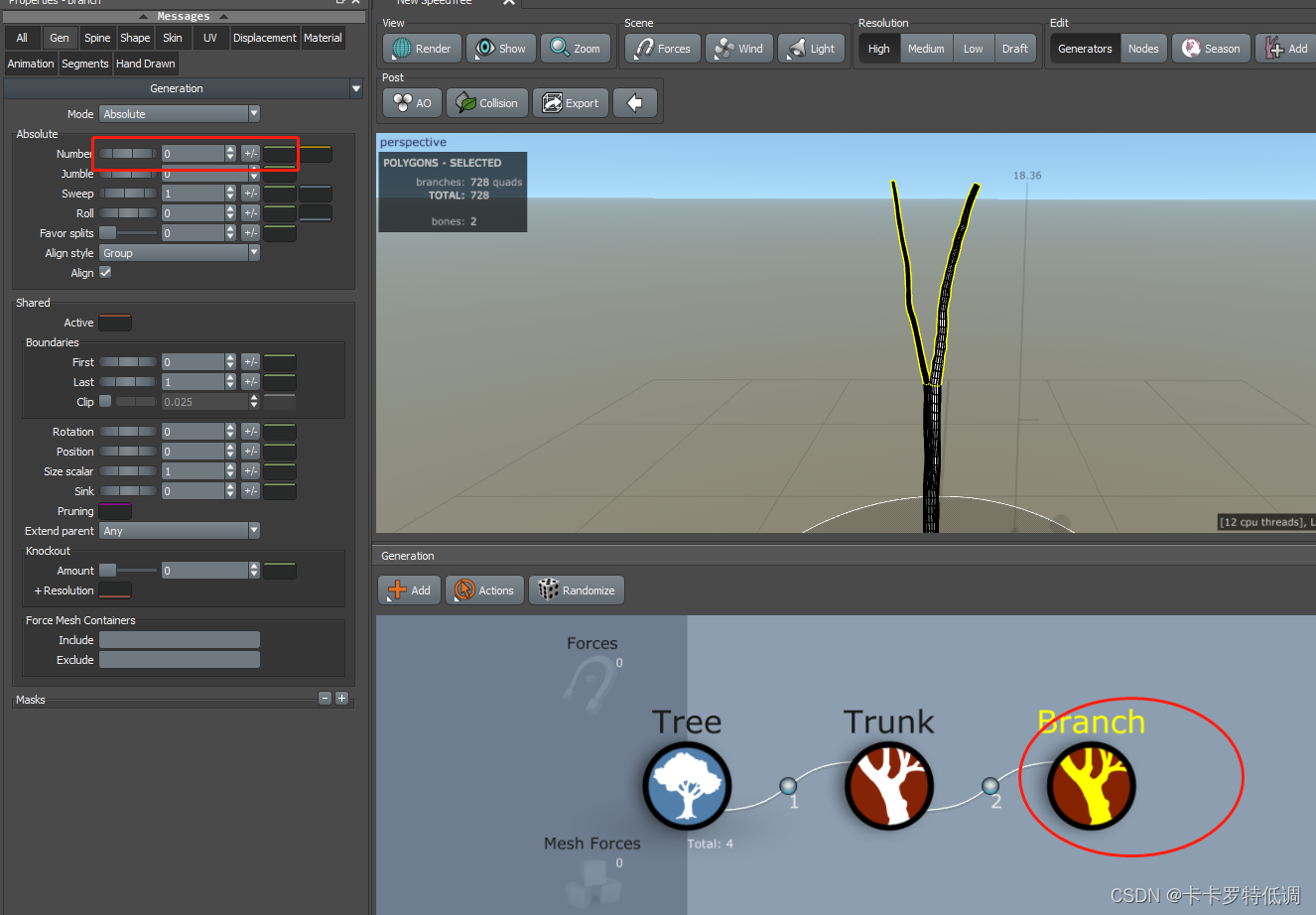This screenshot has height=915, width=1316.
Task: Open the Actions button in Generation
Action: 484,589
